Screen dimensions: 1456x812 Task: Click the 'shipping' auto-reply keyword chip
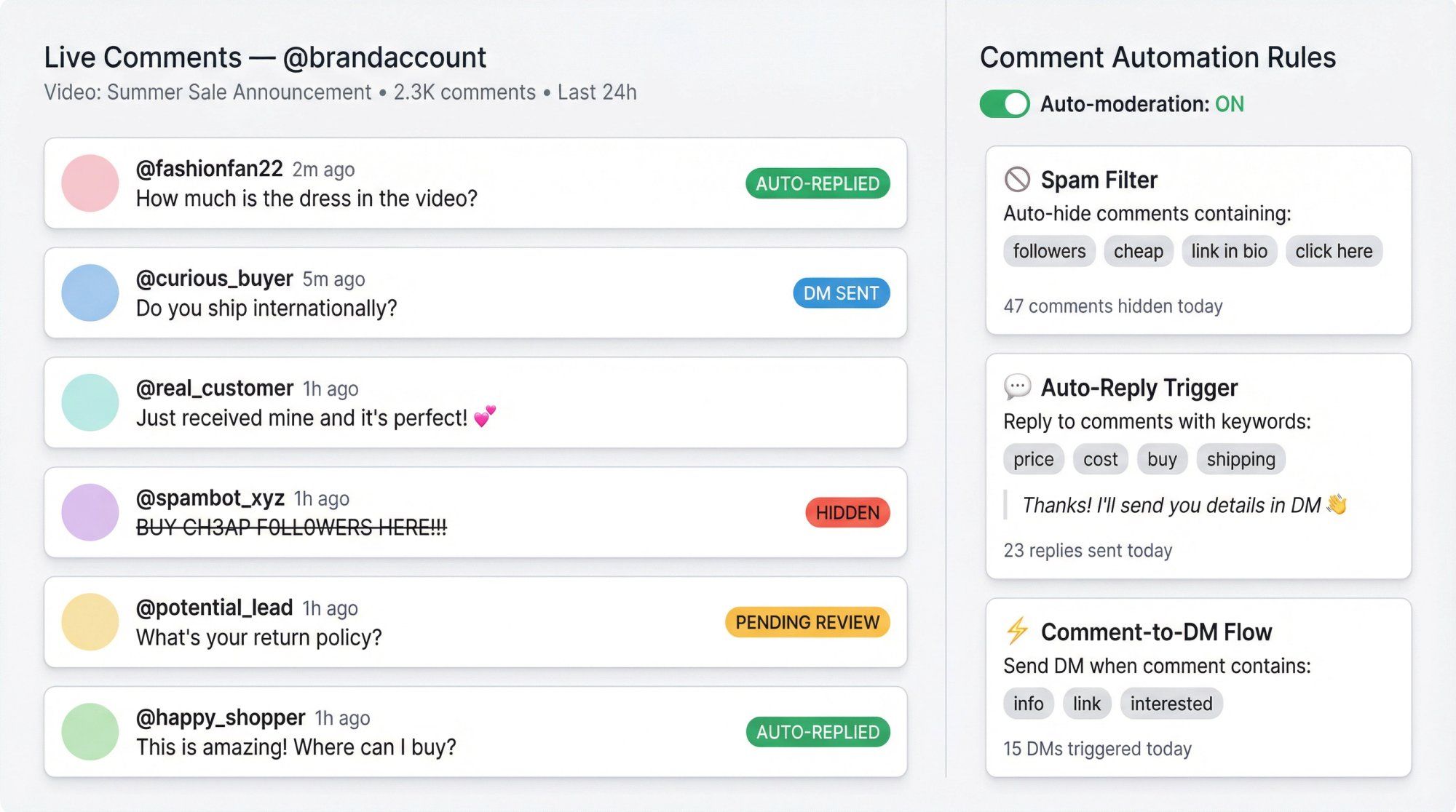(x=1241, y=458)
